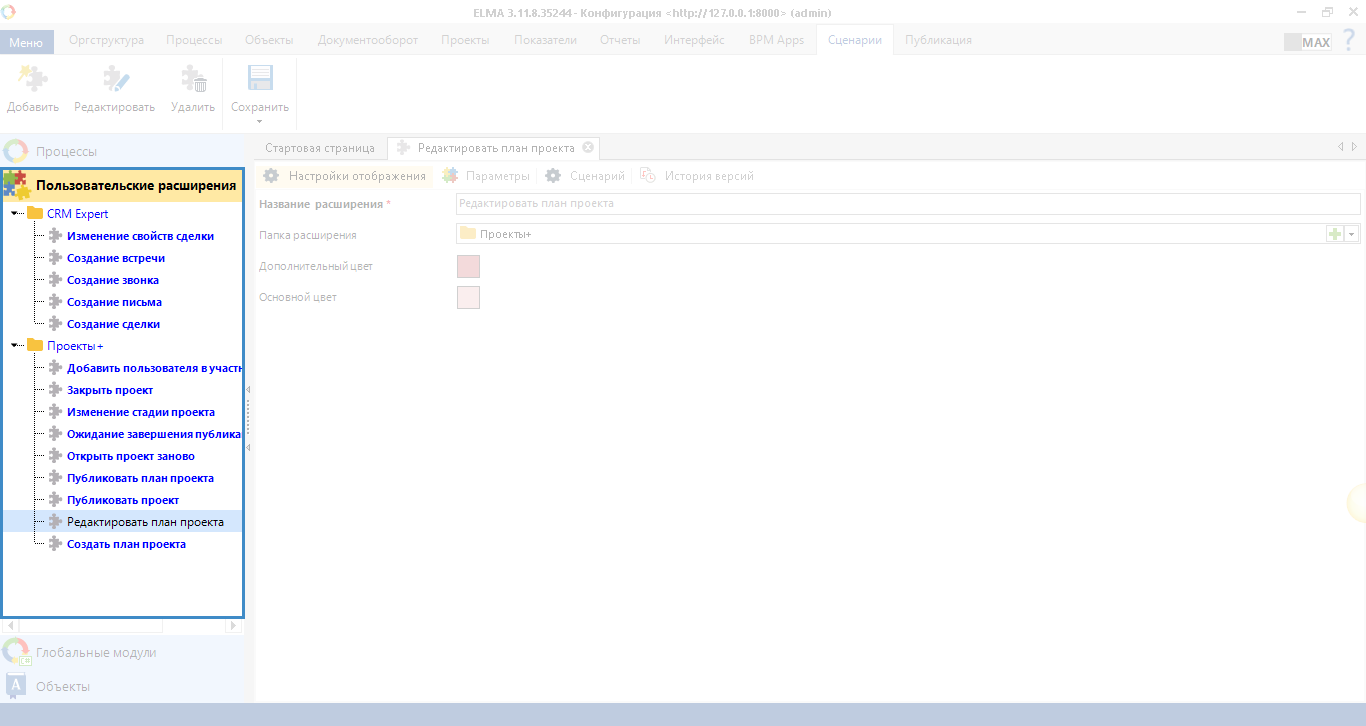Image resolution: width=1366 pixels, height=726 pixels.
Task: Click the Название расширения input field
Action: click(907, 203)
